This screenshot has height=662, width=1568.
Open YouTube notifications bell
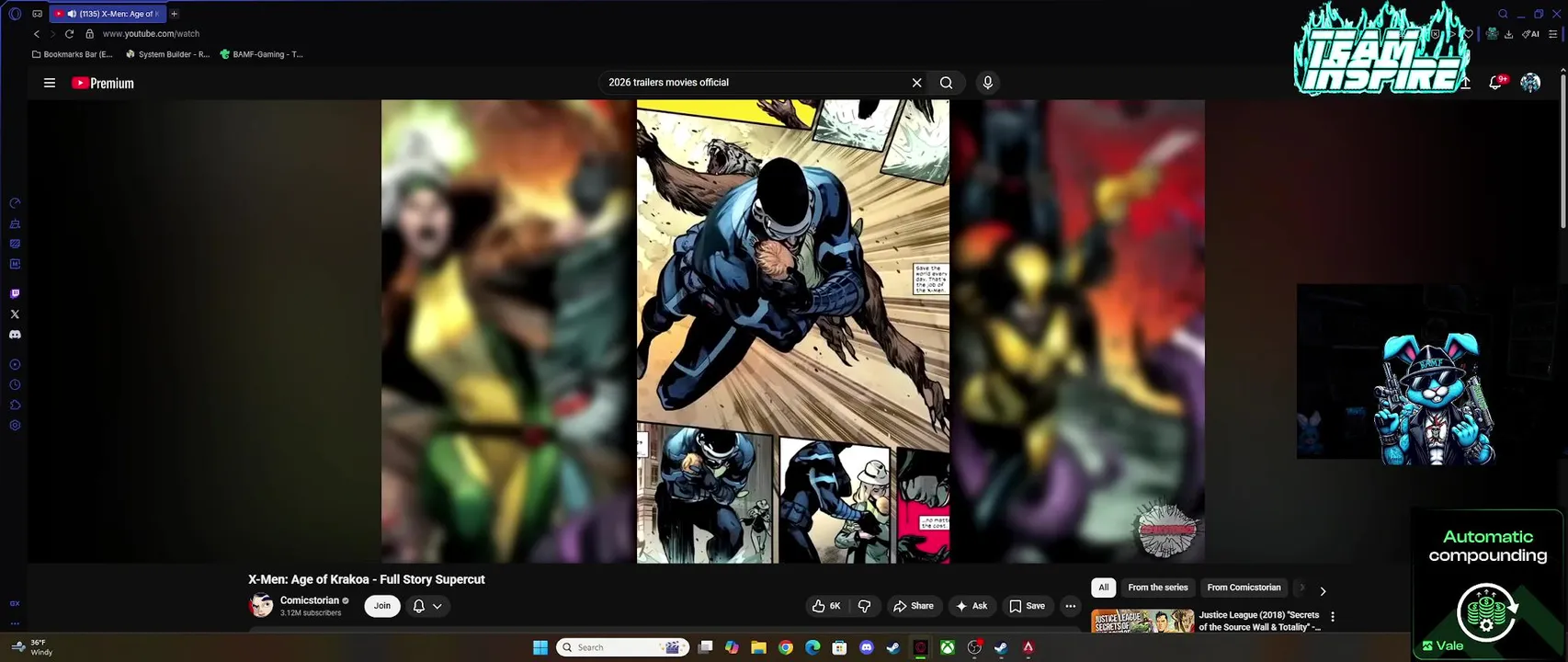[x=1495, y=83]
